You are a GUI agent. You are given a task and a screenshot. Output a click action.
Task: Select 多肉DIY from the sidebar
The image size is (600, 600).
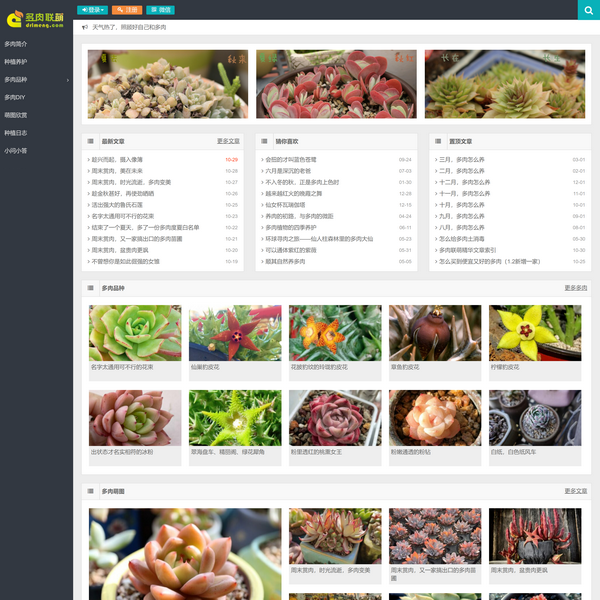[x=15, y=97]
